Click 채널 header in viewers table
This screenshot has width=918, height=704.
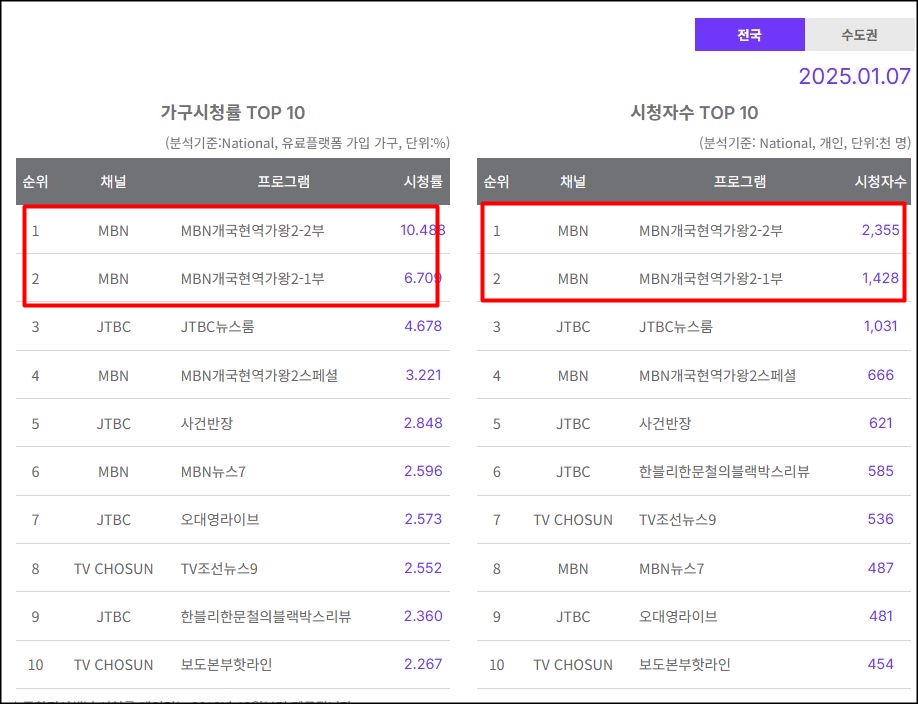573,182
